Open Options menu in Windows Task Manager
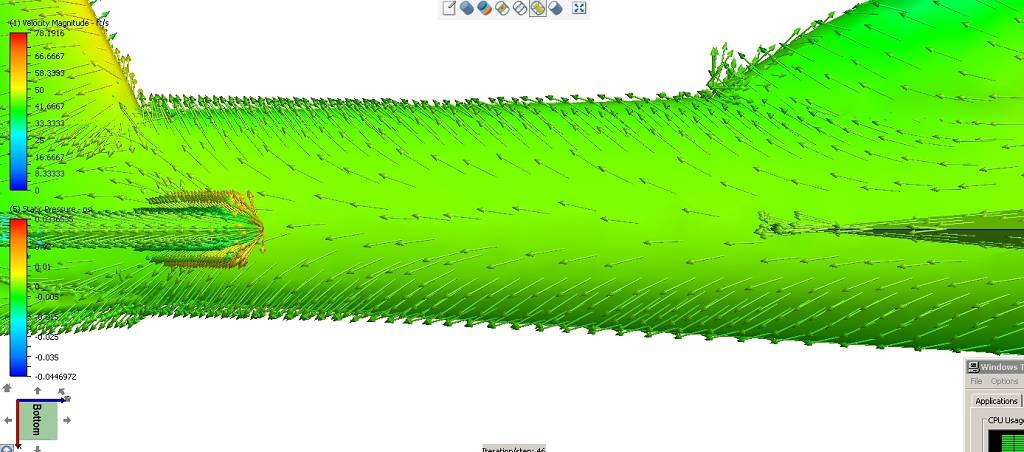Viewport: 1024px width, 452px height. point(1004,381)
